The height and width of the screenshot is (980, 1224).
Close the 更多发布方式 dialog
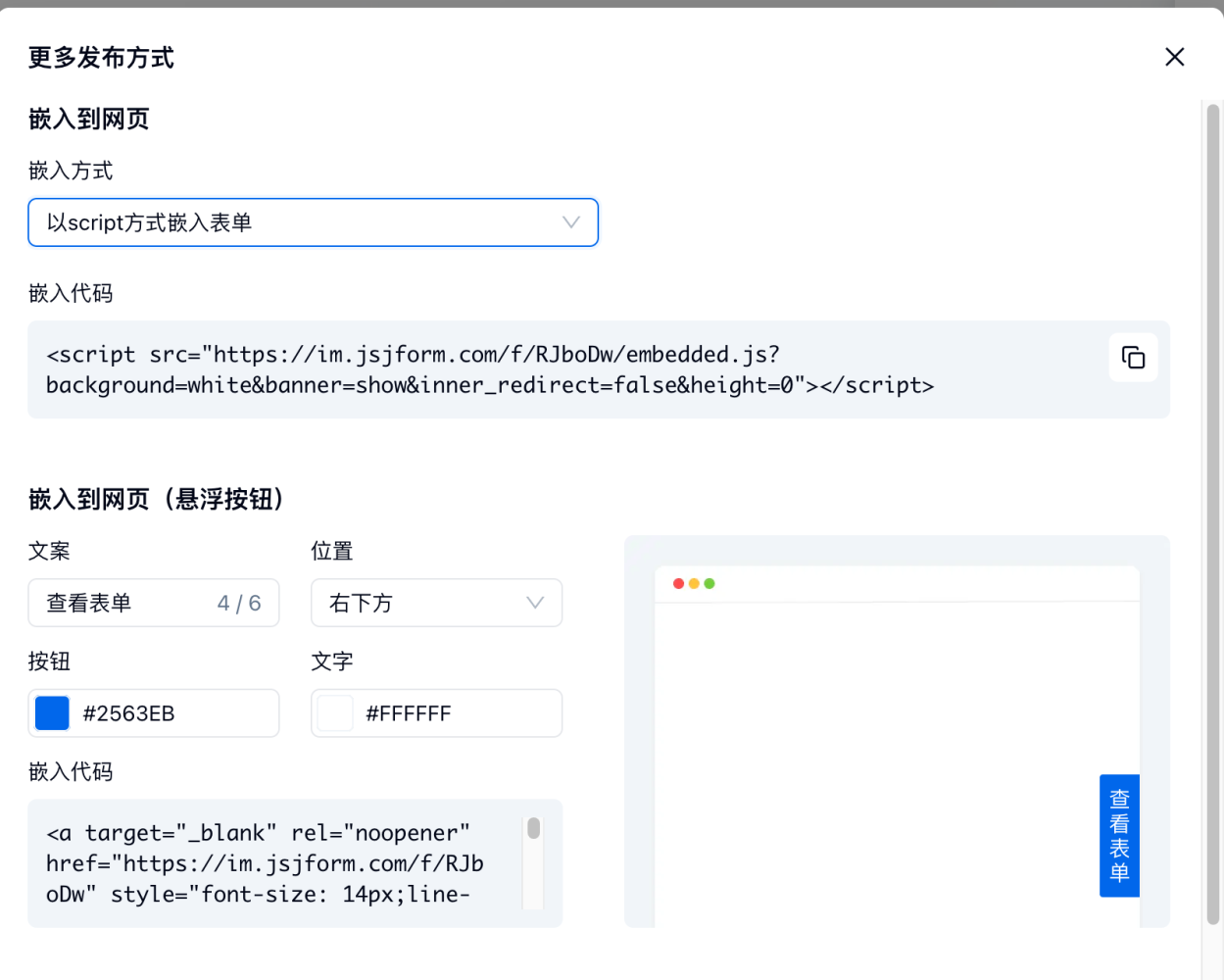[1174, 57]
